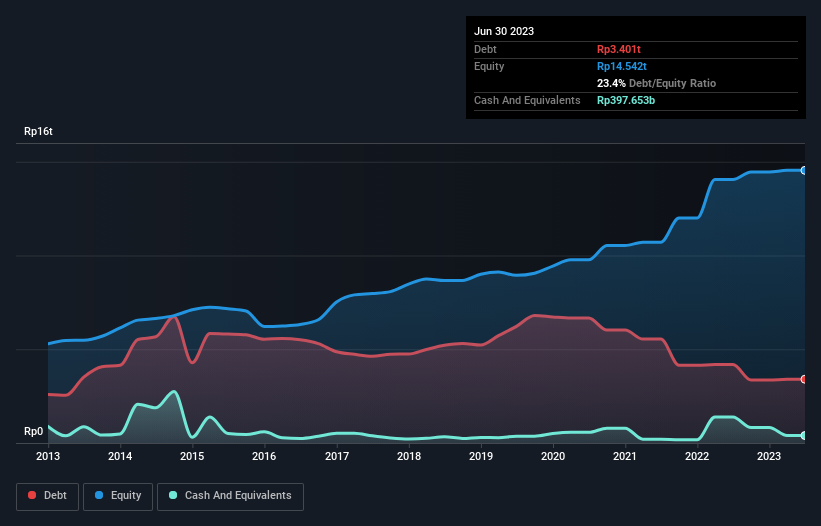Click the 2019 x-axis label

[x=481, y=456]
